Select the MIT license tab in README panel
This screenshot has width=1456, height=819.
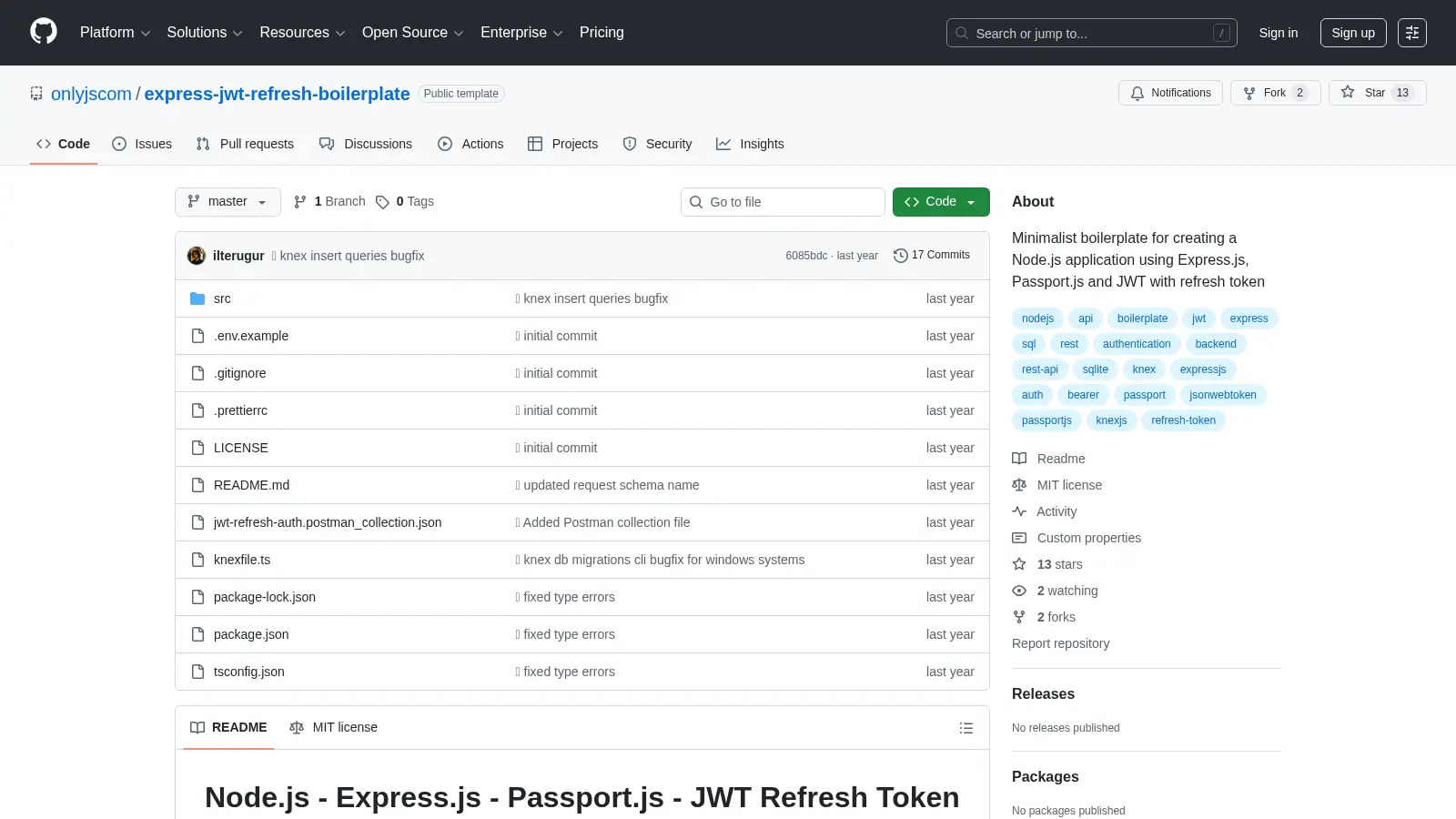pyautogui.click(x=333, y=727)
